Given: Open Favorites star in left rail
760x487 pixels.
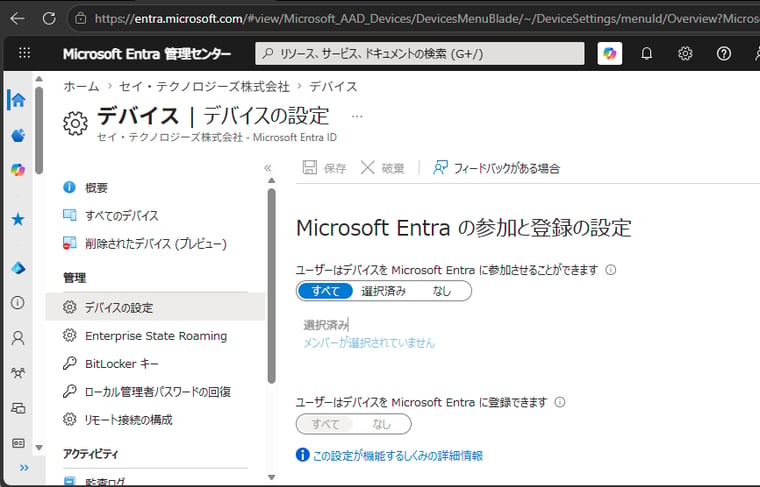Looking at the screenshot, I should [x=18, y=220].
